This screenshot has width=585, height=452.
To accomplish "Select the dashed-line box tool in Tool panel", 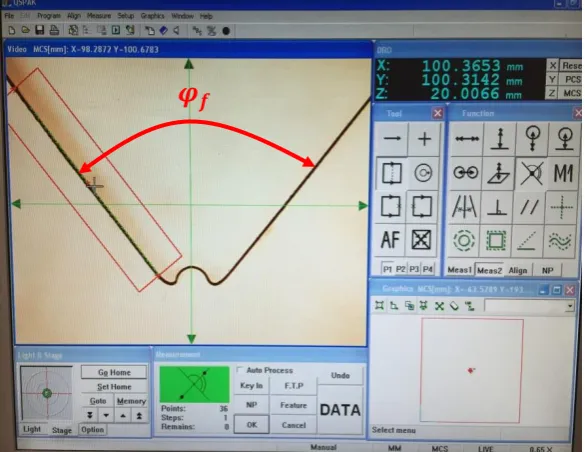I will [x=391, y=173].
